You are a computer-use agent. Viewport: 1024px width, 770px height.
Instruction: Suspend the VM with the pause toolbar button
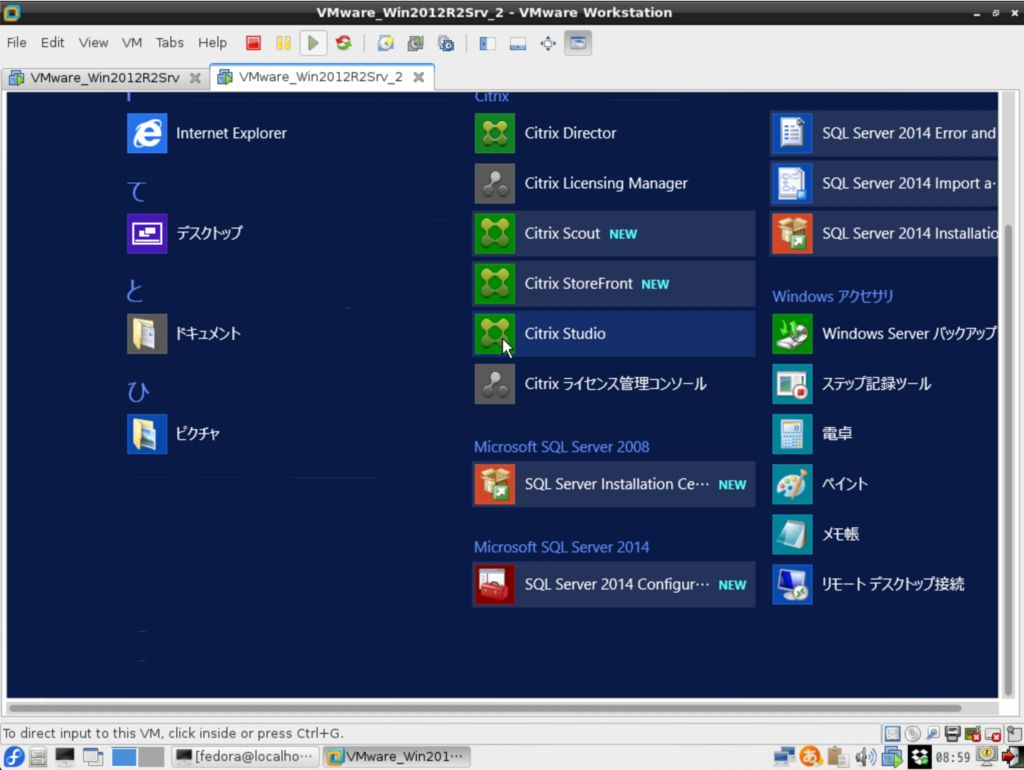pos(283,43)
